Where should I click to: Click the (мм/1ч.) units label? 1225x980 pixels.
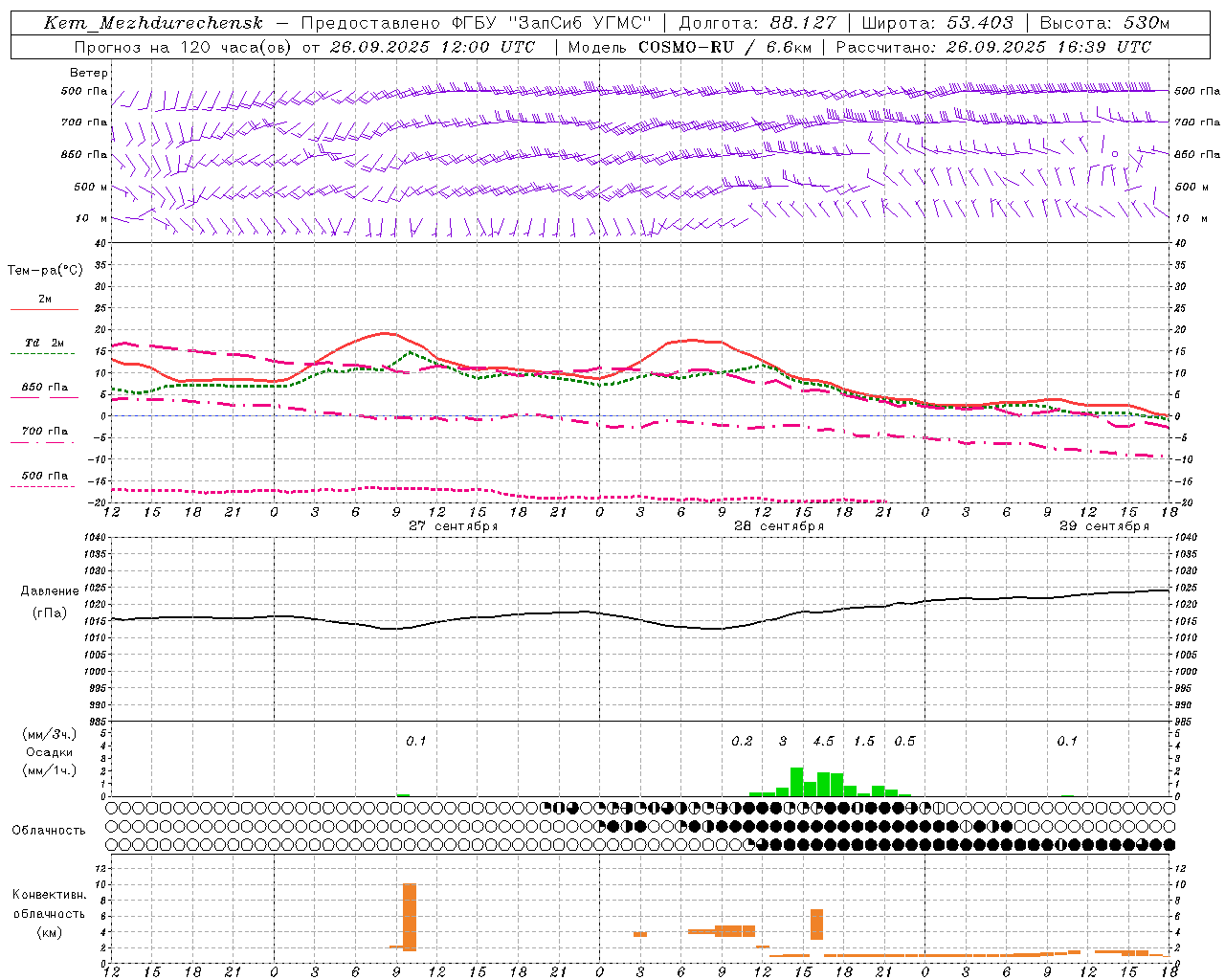click(50, 770)
